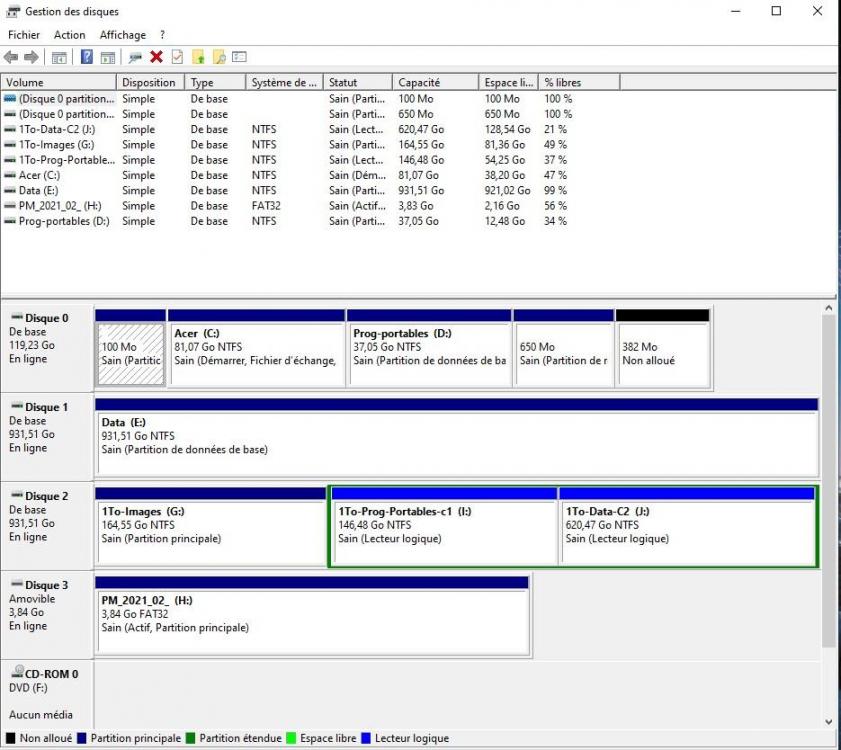Click the folder with green arrow icon
841x750 pixels.
click(x=198, y=57)
